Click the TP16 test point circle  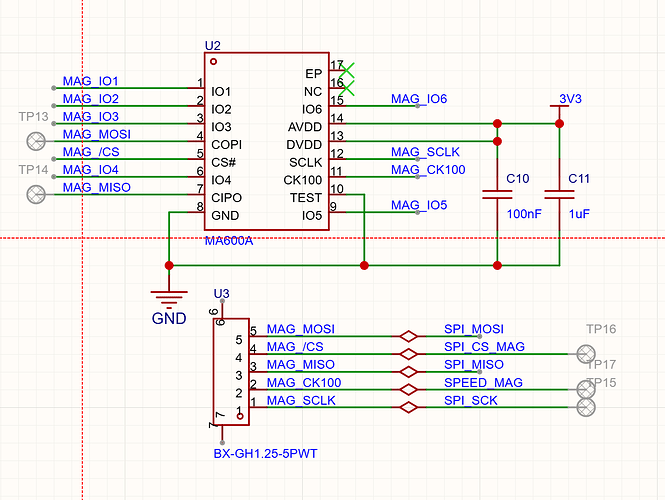click(x=586, y=354)
